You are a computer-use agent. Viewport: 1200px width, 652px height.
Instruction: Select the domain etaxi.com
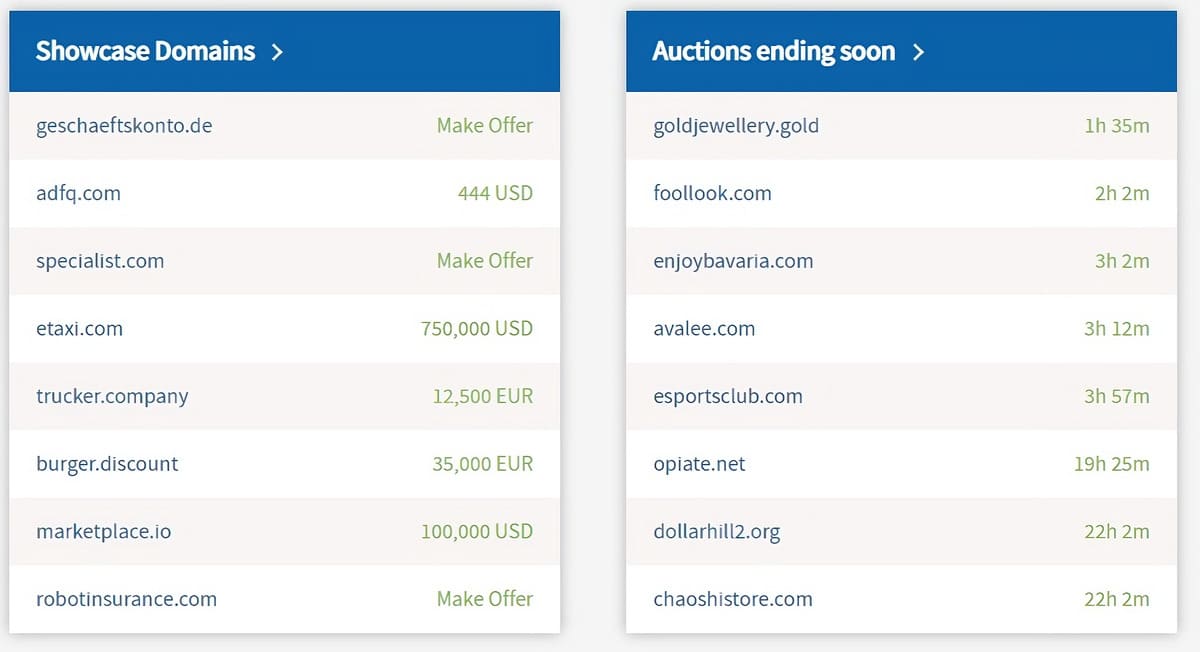81,328
